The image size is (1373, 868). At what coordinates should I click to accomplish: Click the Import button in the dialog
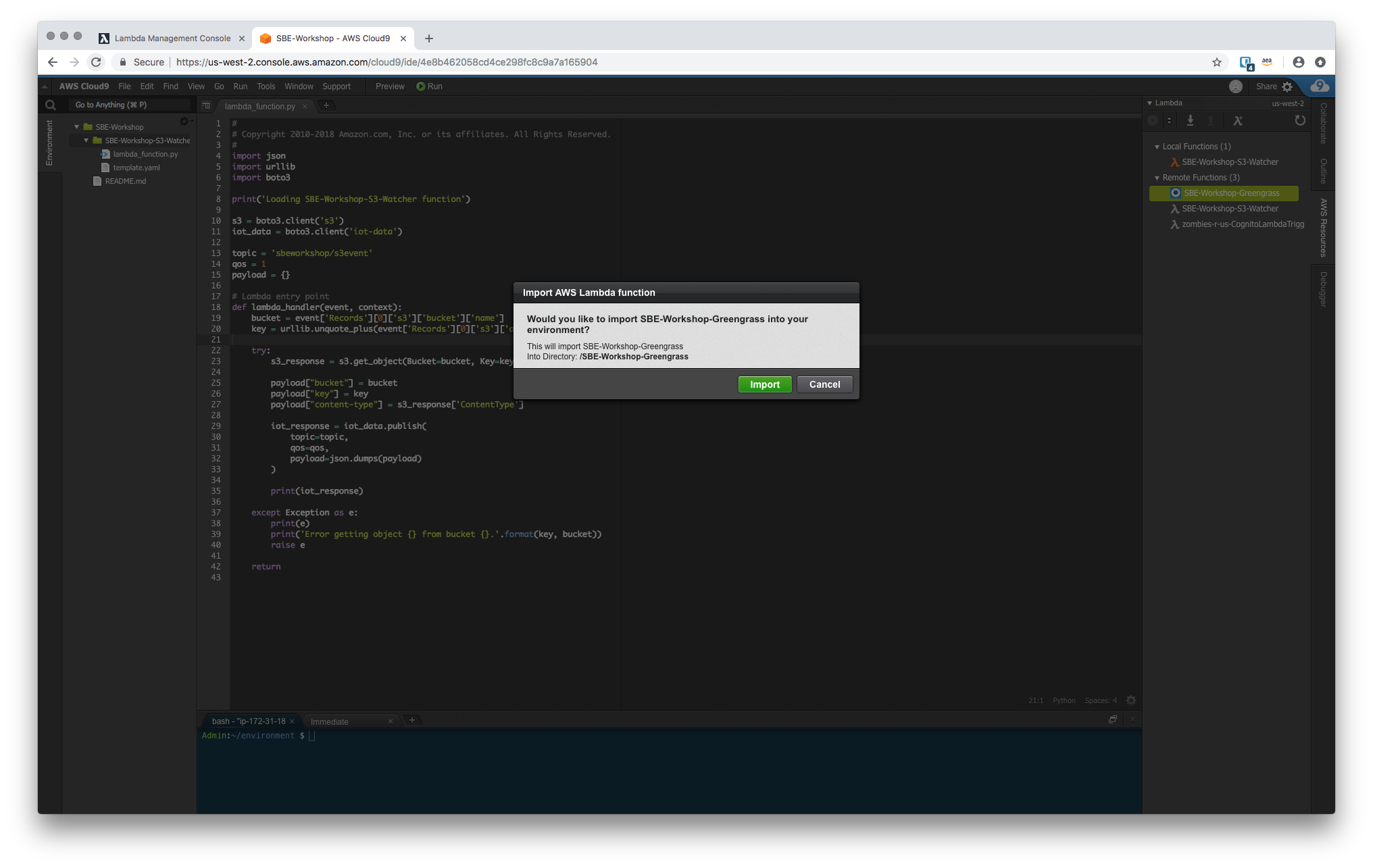(764, 384)
